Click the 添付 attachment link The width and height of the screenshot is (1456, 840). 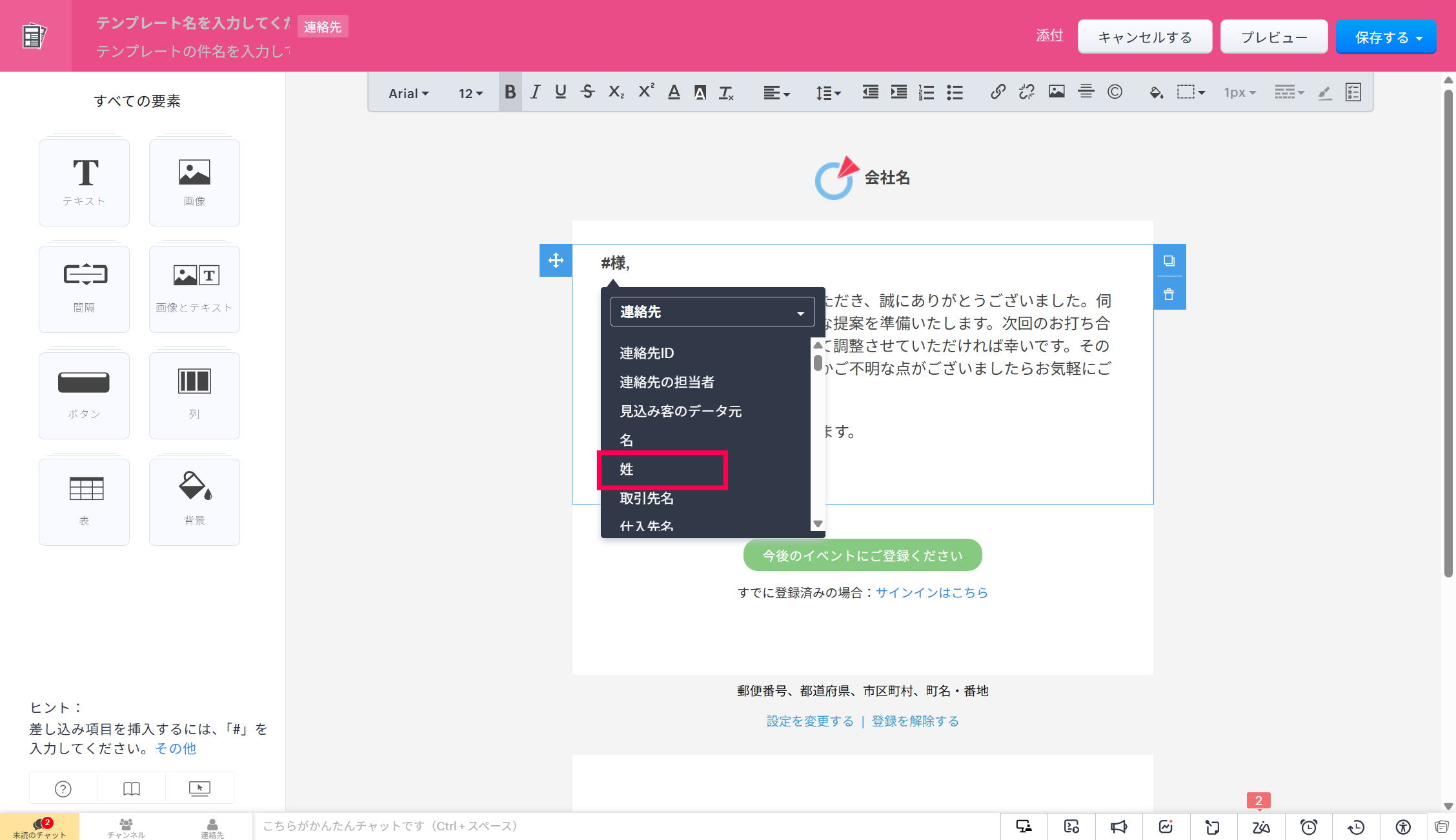[1049, 35]
